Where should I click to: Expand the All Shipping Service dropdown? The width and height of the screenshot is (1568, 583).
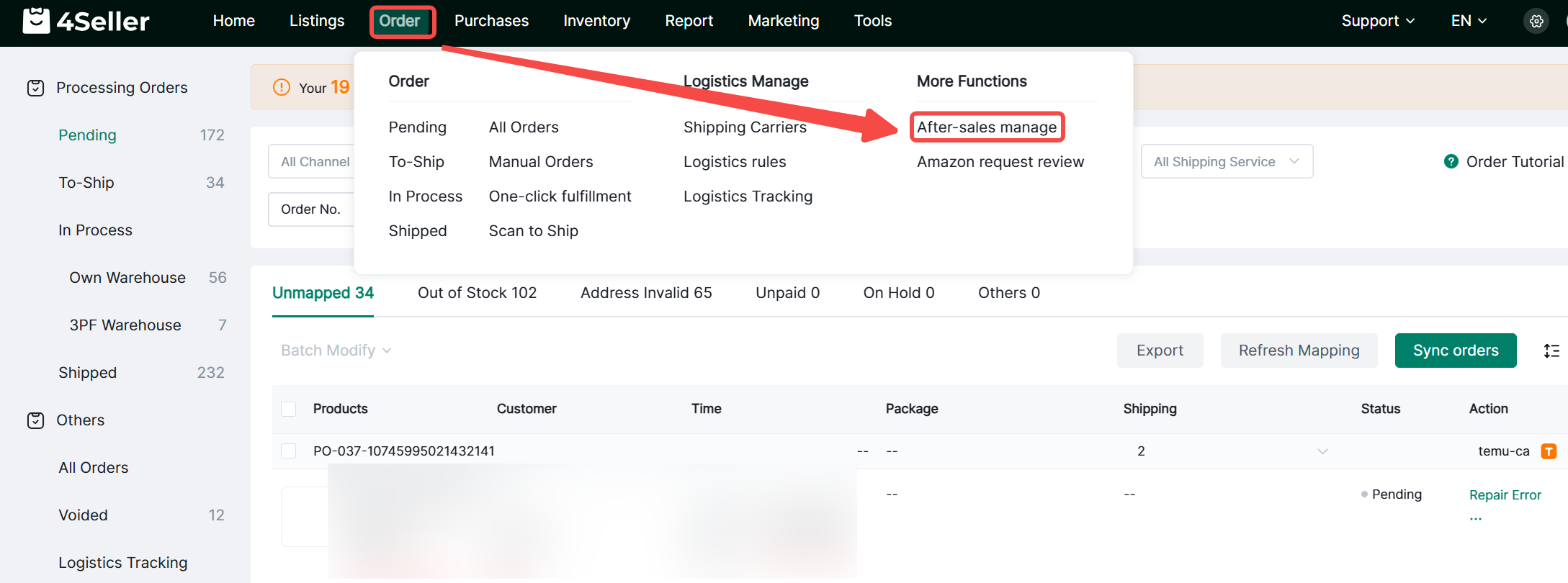(1226, 162)
